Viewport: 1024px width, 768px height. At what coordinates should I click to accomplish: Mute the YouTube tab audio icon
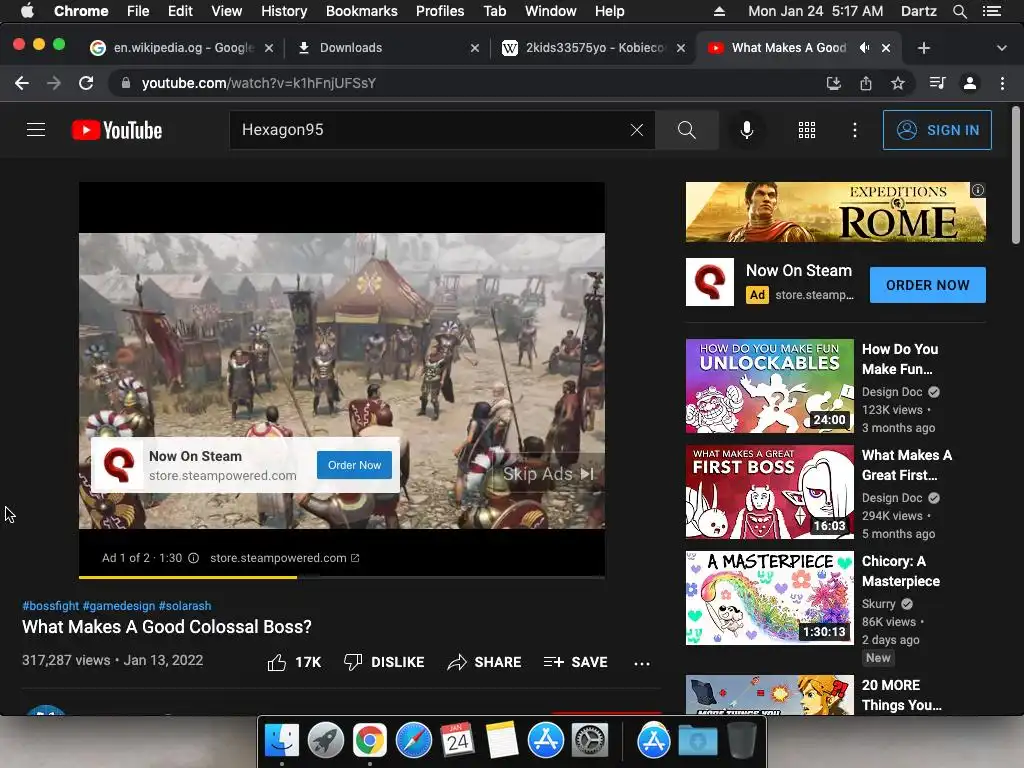pyautogui.click(x=865, y=48)
